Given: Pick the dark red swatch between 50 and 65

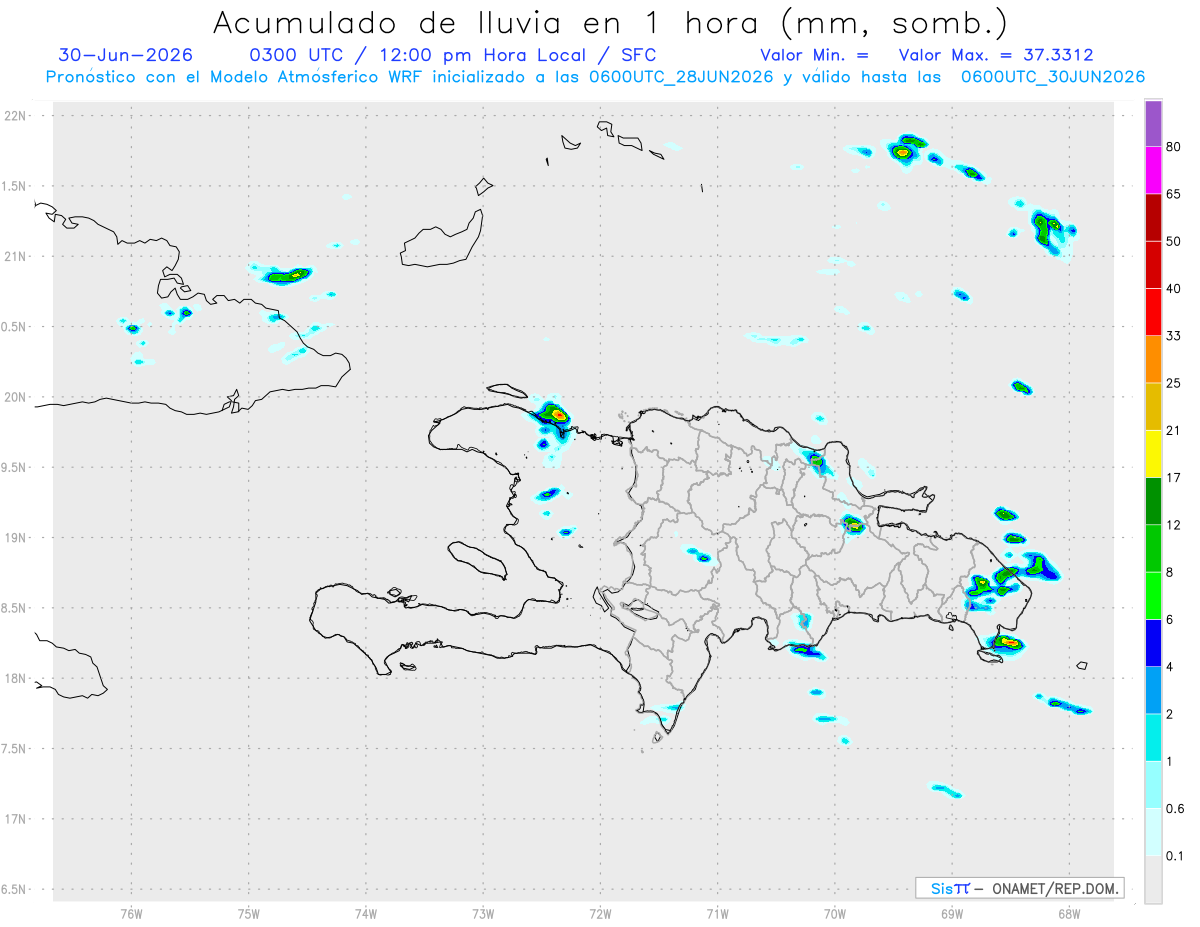Looking at the screenshot, I should (1154, 217).
